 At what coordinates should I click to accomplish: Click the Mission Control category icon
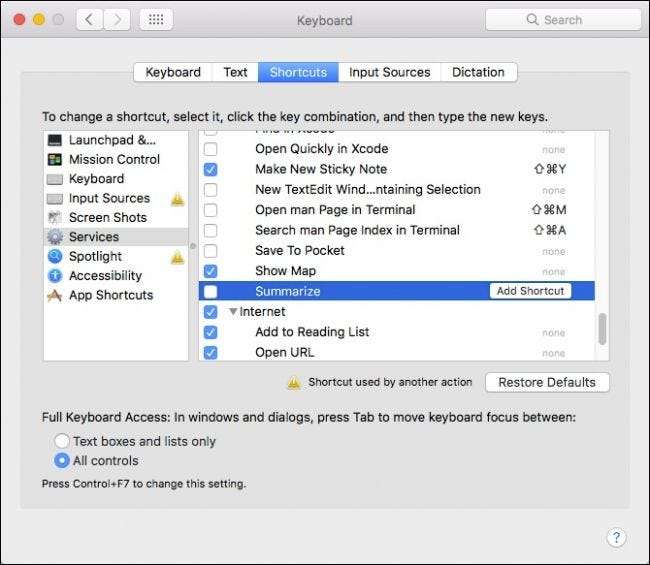click(55, 160)
